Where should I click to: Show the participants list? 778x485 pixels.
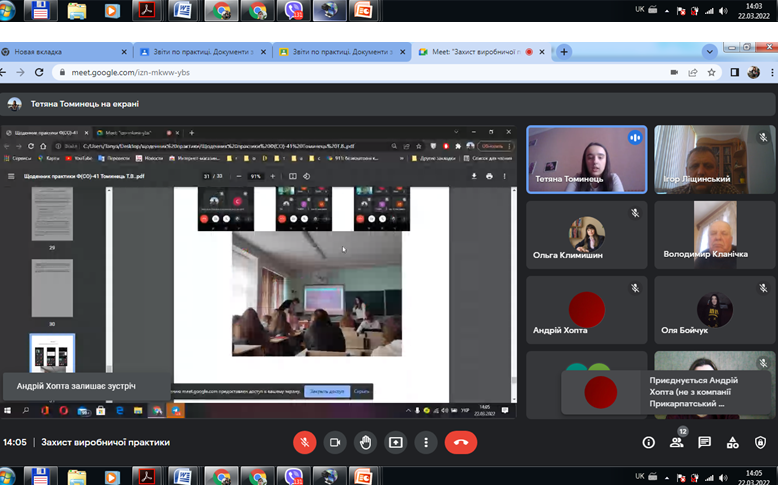coord(676,442)
